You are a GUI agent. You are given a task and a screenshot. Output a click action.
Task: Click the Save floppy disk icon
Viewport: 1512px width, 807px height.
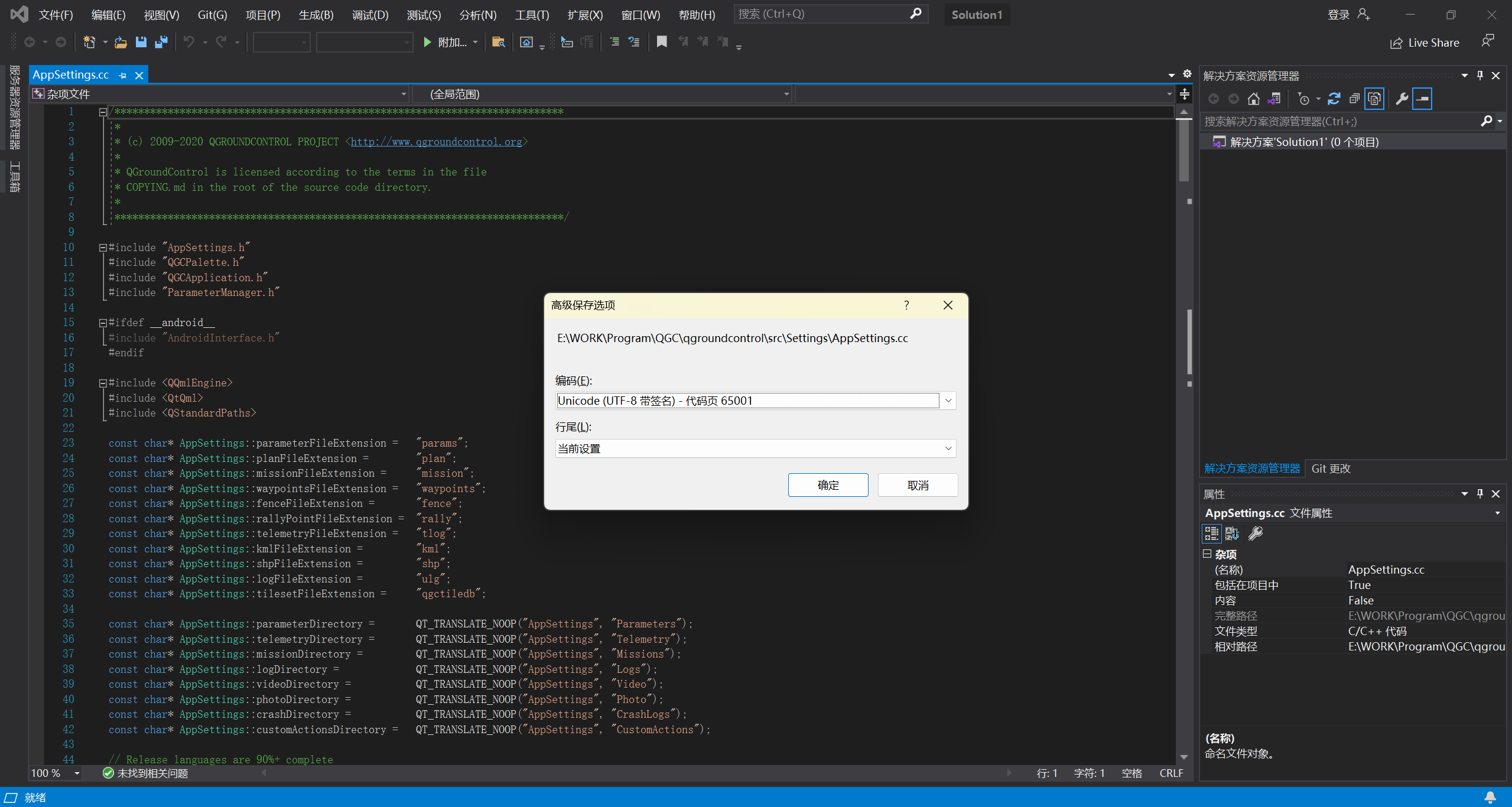coord(141,42)
